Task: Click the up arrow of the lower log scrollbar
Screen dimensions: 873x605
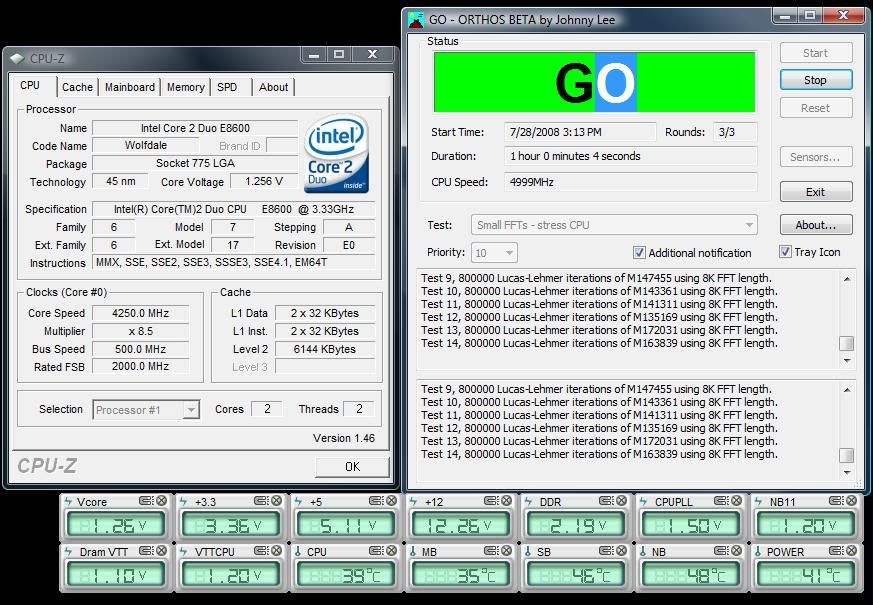Action: coord(847,390)
